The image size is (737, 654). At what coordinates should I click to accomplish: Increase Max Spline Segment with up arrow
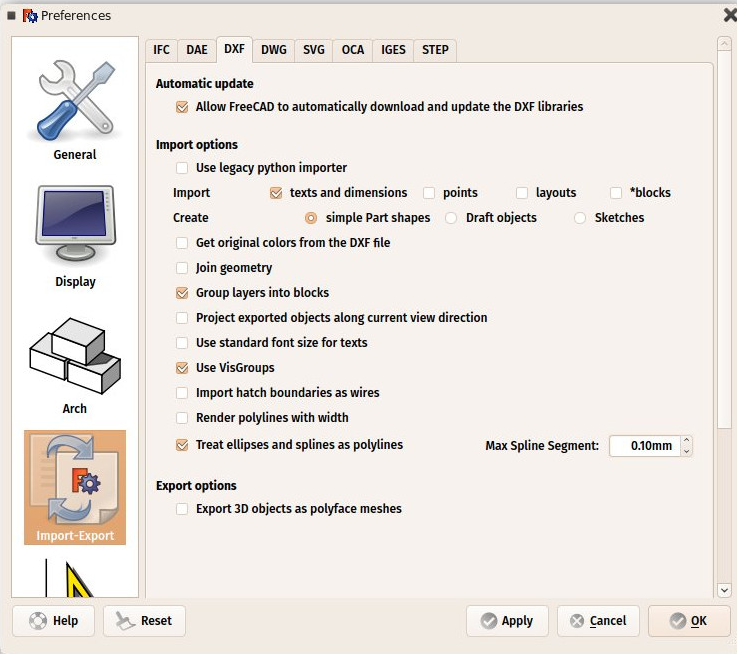click(x=686, y=441)
